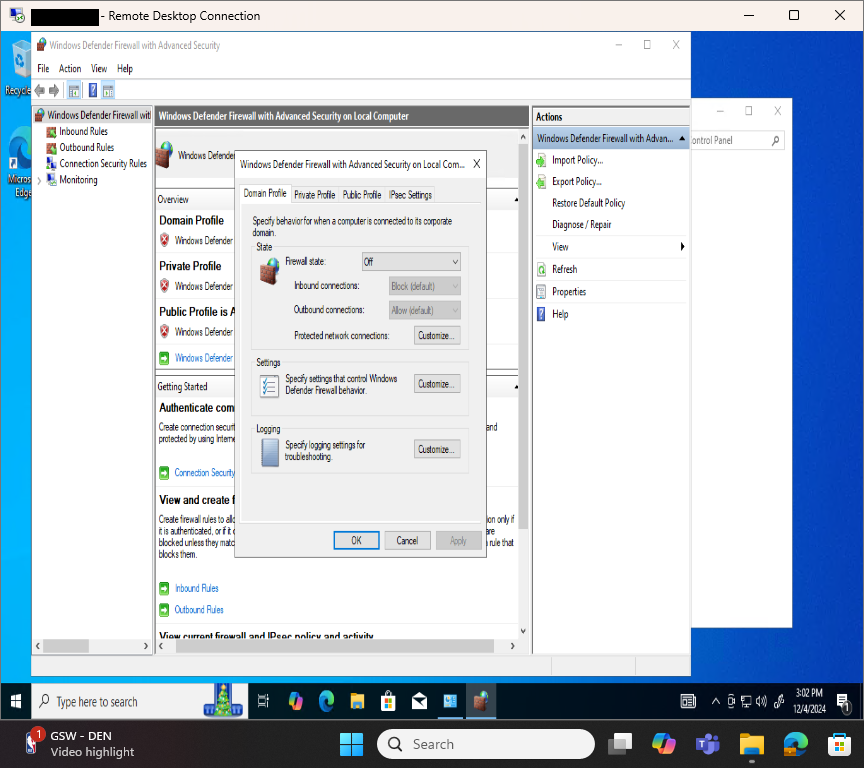Select Connection Security Rules tree node

pyautogui.click(x=103, y=164)
